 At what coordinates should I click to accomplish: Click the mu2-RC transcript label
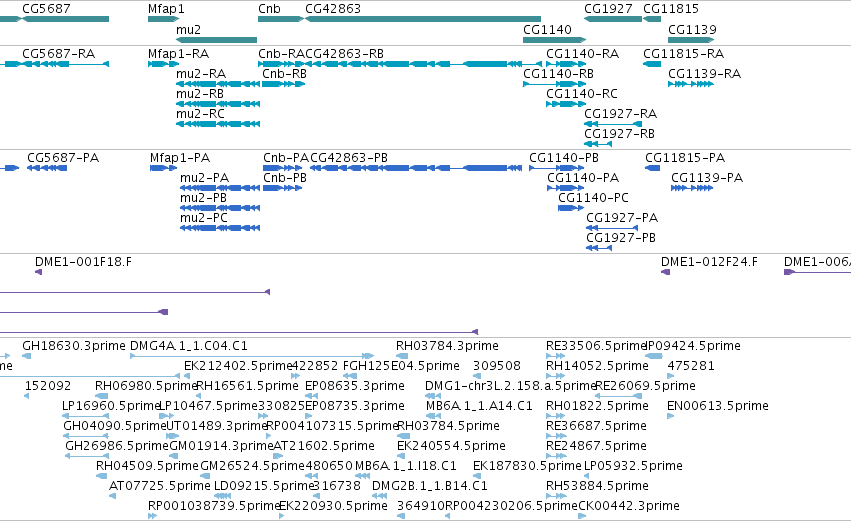pos(200,114)
